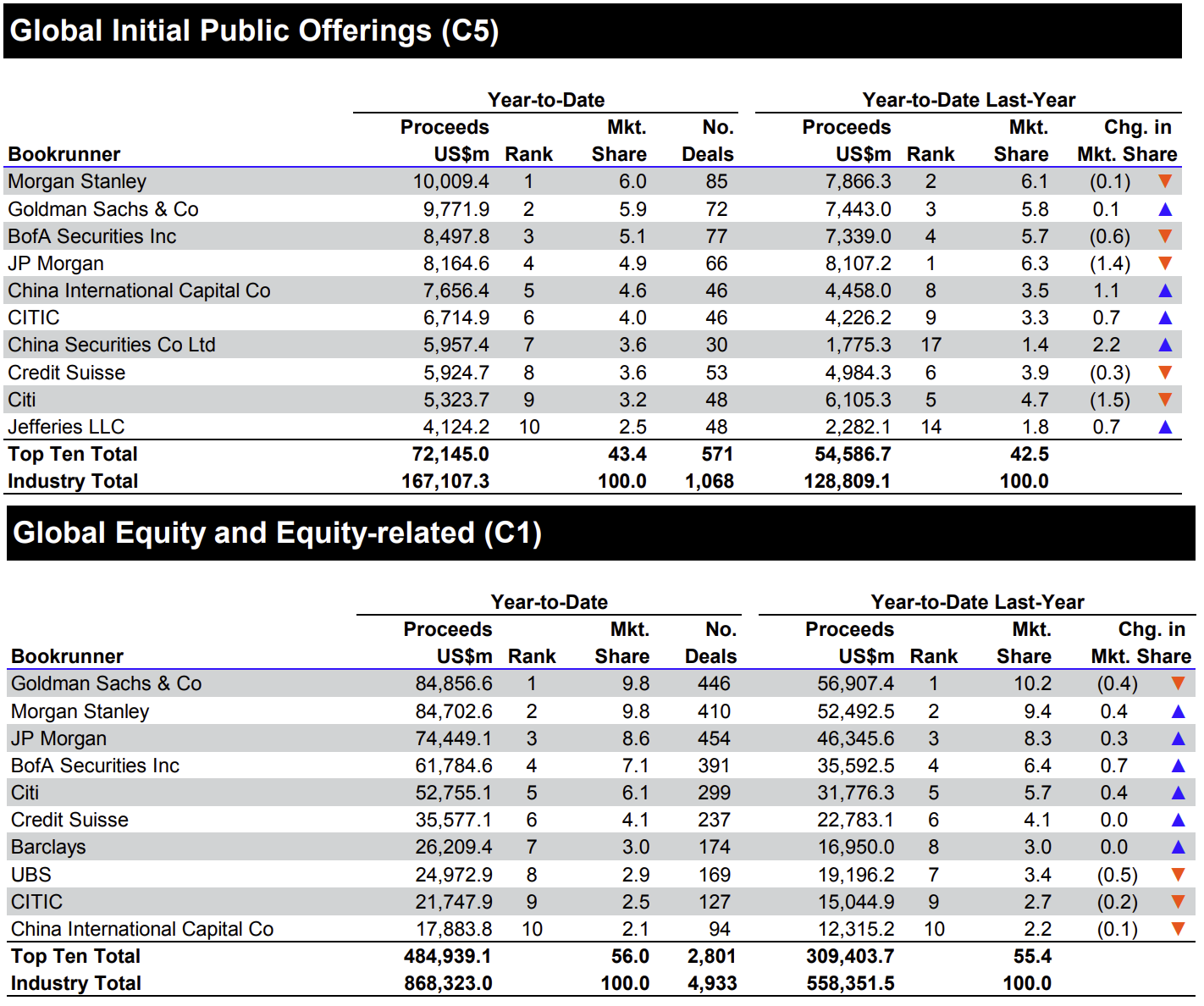The height and width of the screenshot is (1006, 1204).
Task: Select the Global Equity and Equity-related (C1) title
Action: [x=277, y=533]
